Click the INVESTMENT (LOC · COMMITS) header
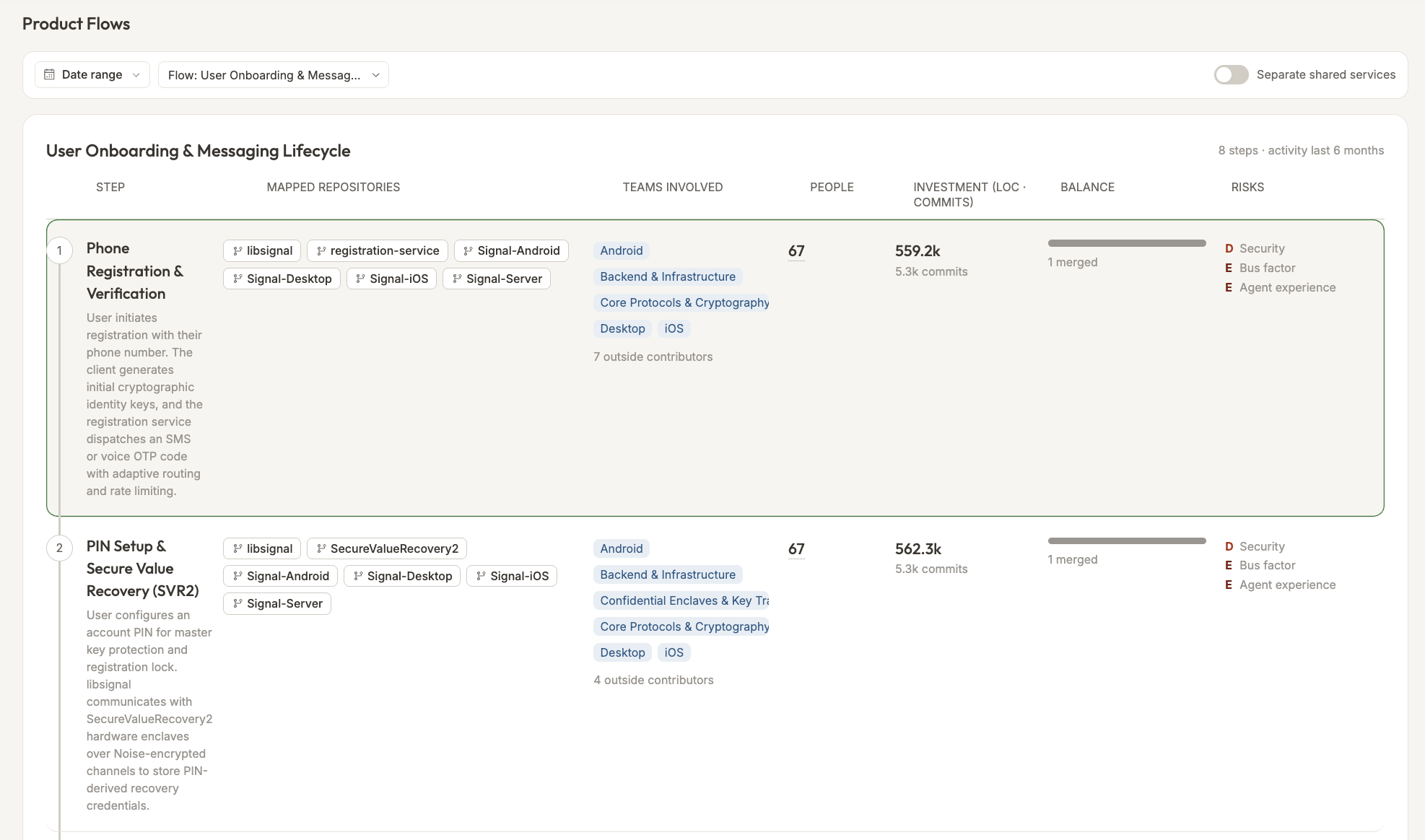The height and width of the screenshot is (840, 1425). [x=969, y=195]
